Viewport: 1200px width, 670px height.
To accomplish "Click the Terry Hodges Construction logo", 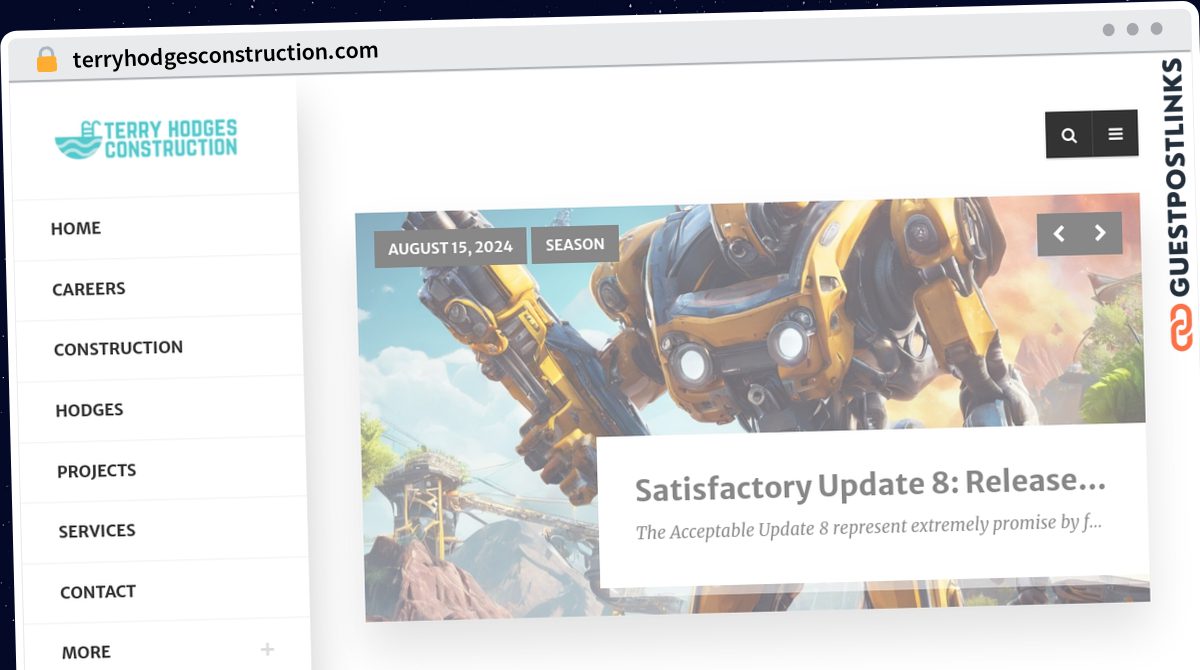I will [146, 139].
